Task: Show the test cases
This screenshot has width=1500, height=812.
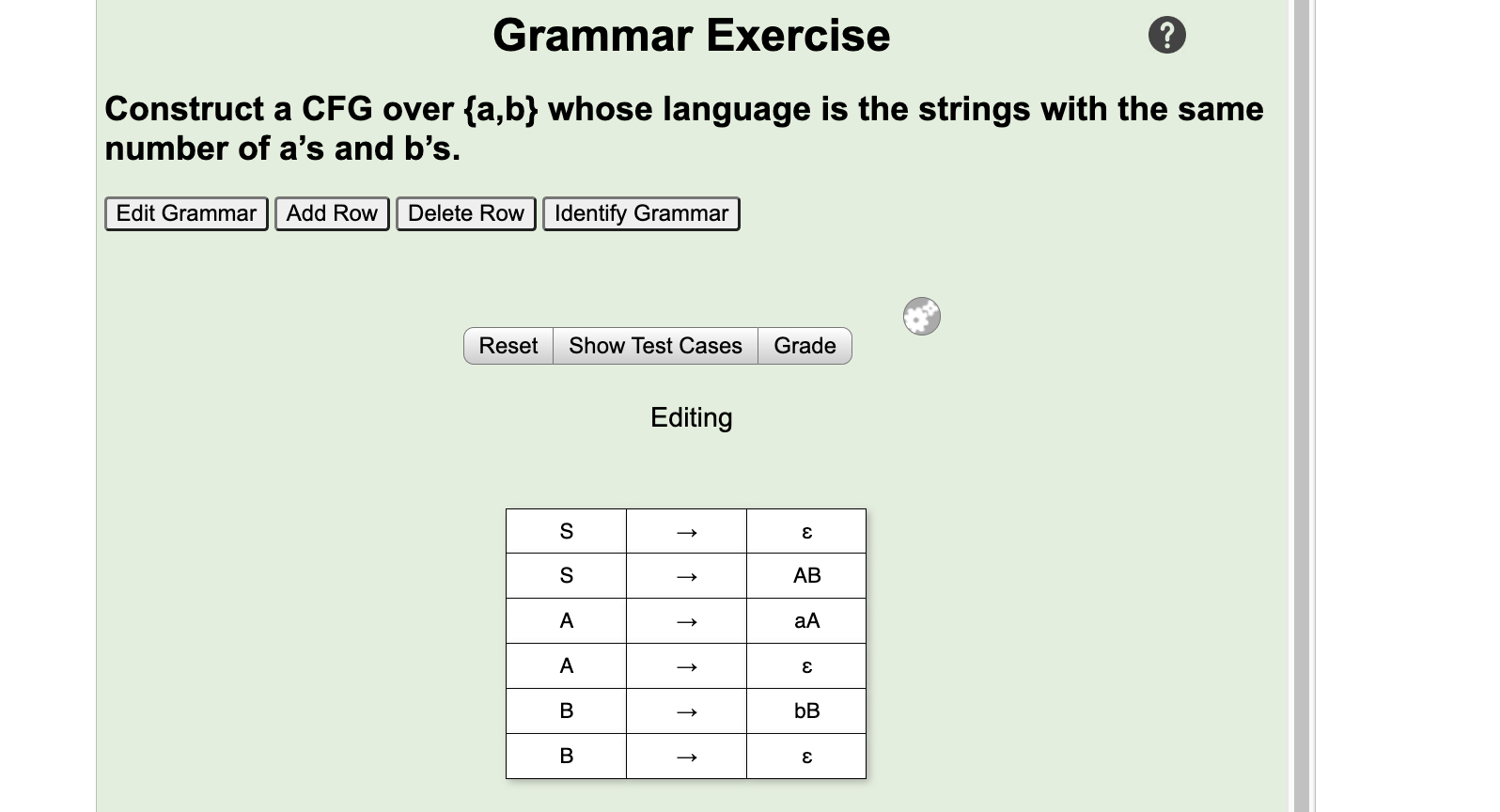Action: (655, 346)
